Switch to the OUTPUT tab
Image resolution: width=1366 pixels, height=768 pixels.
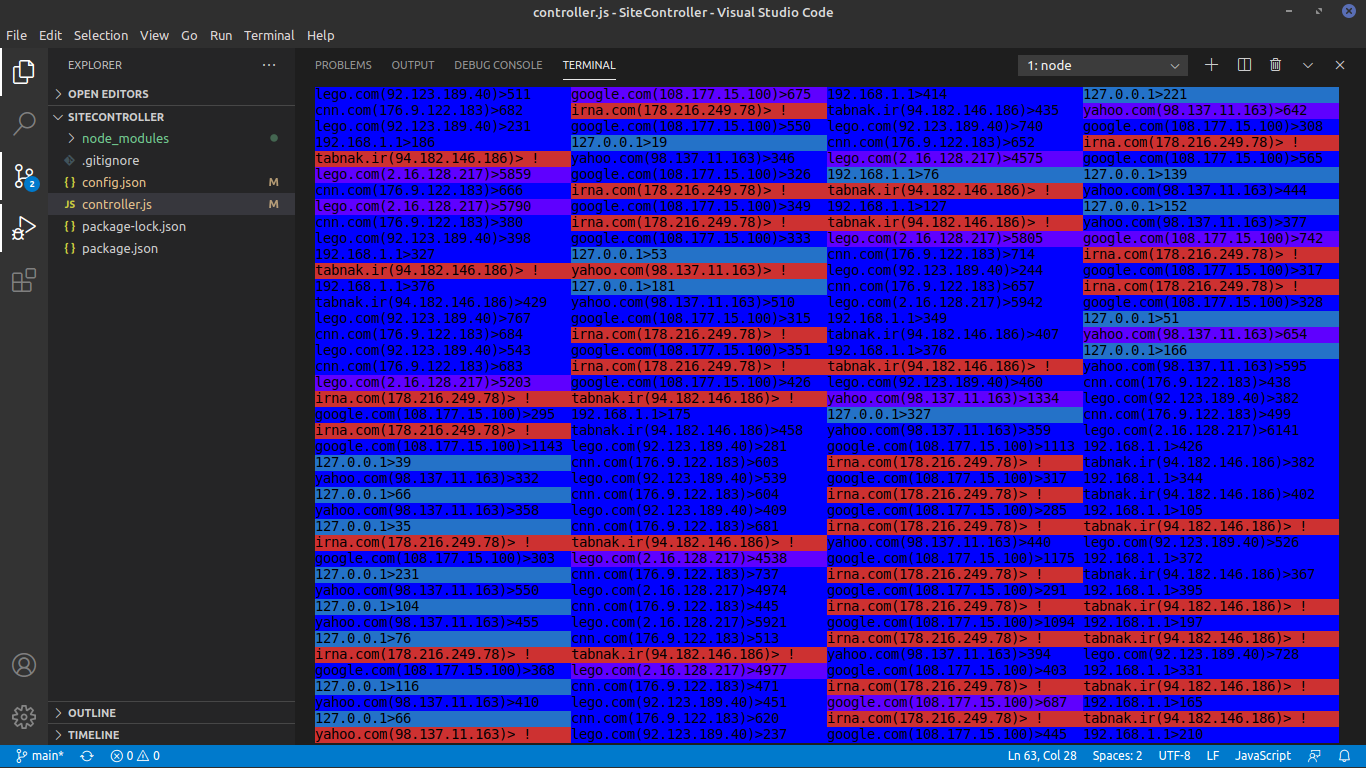point(413,65)
